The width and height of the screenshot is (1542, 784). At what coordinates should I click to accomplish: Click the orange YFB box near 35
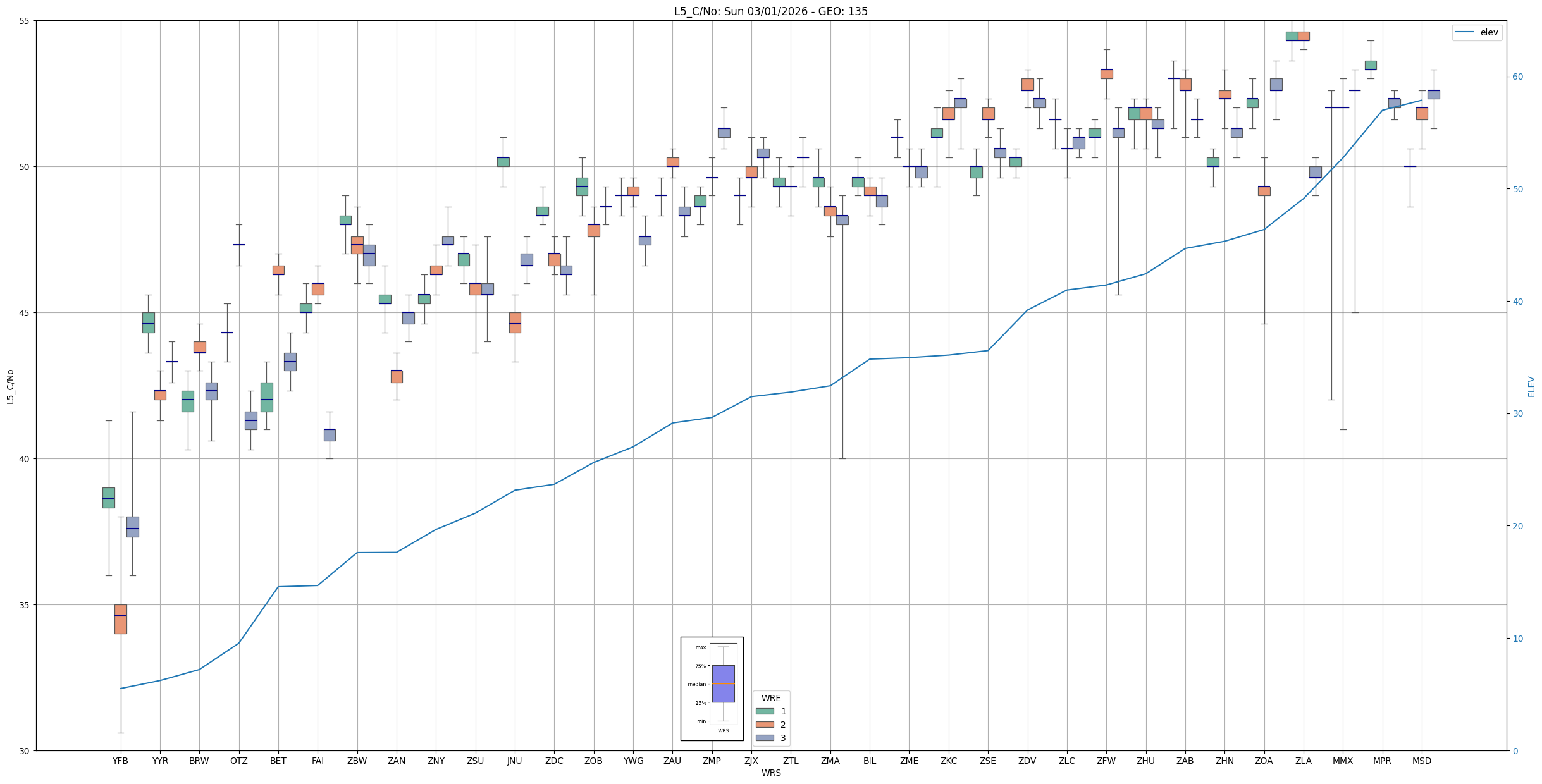120,619
